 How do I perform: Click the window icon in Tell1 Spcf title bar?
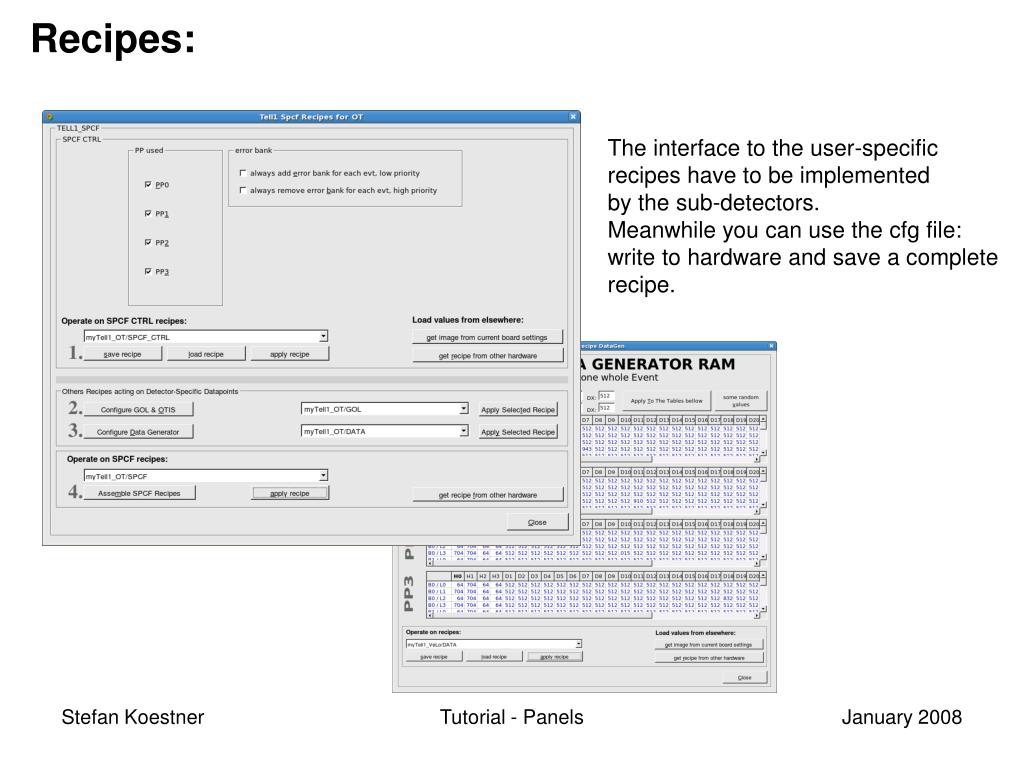click(x=50, y=117)
